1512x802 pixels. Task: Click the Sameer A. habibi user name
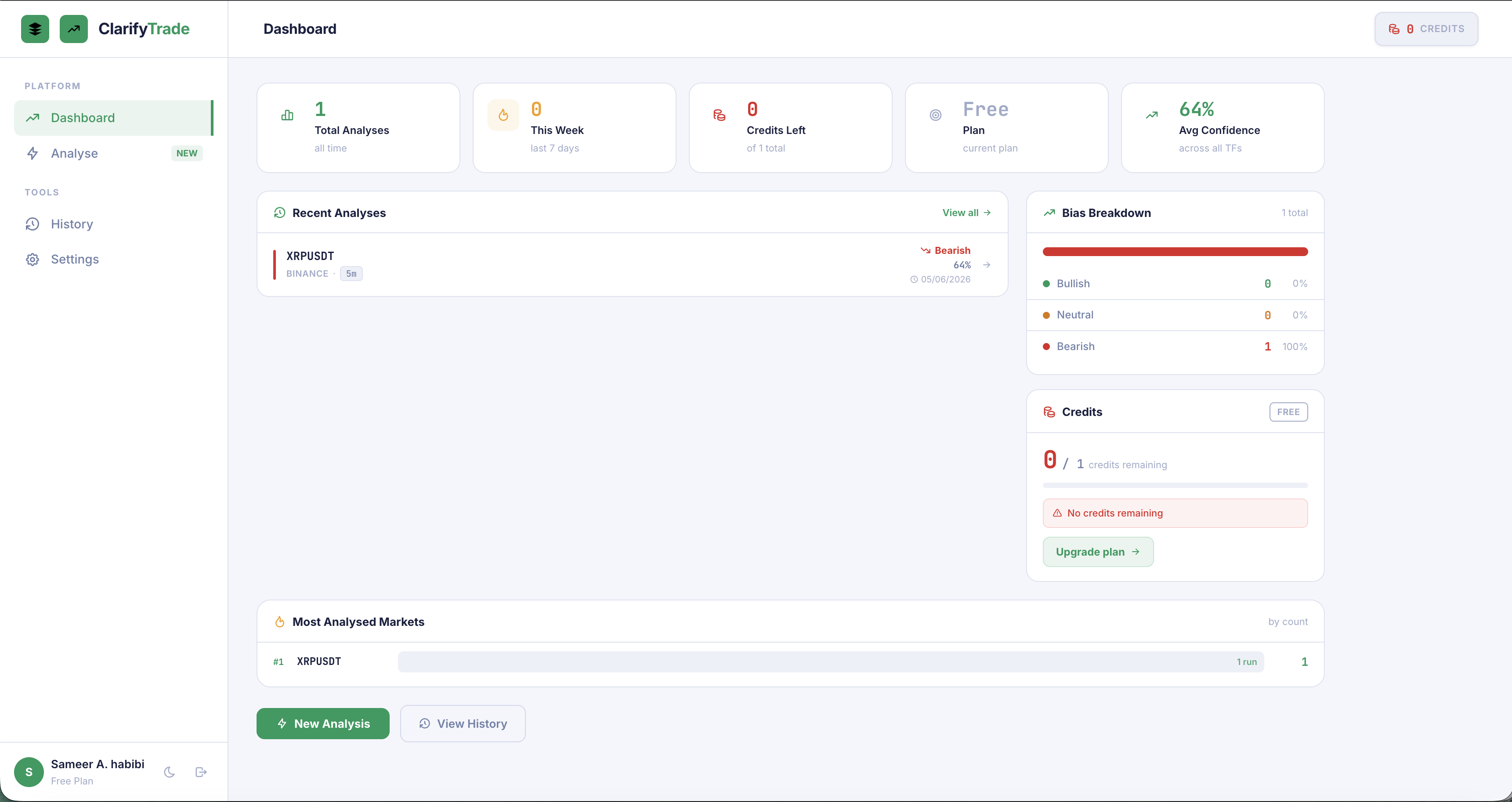(98, 764)
